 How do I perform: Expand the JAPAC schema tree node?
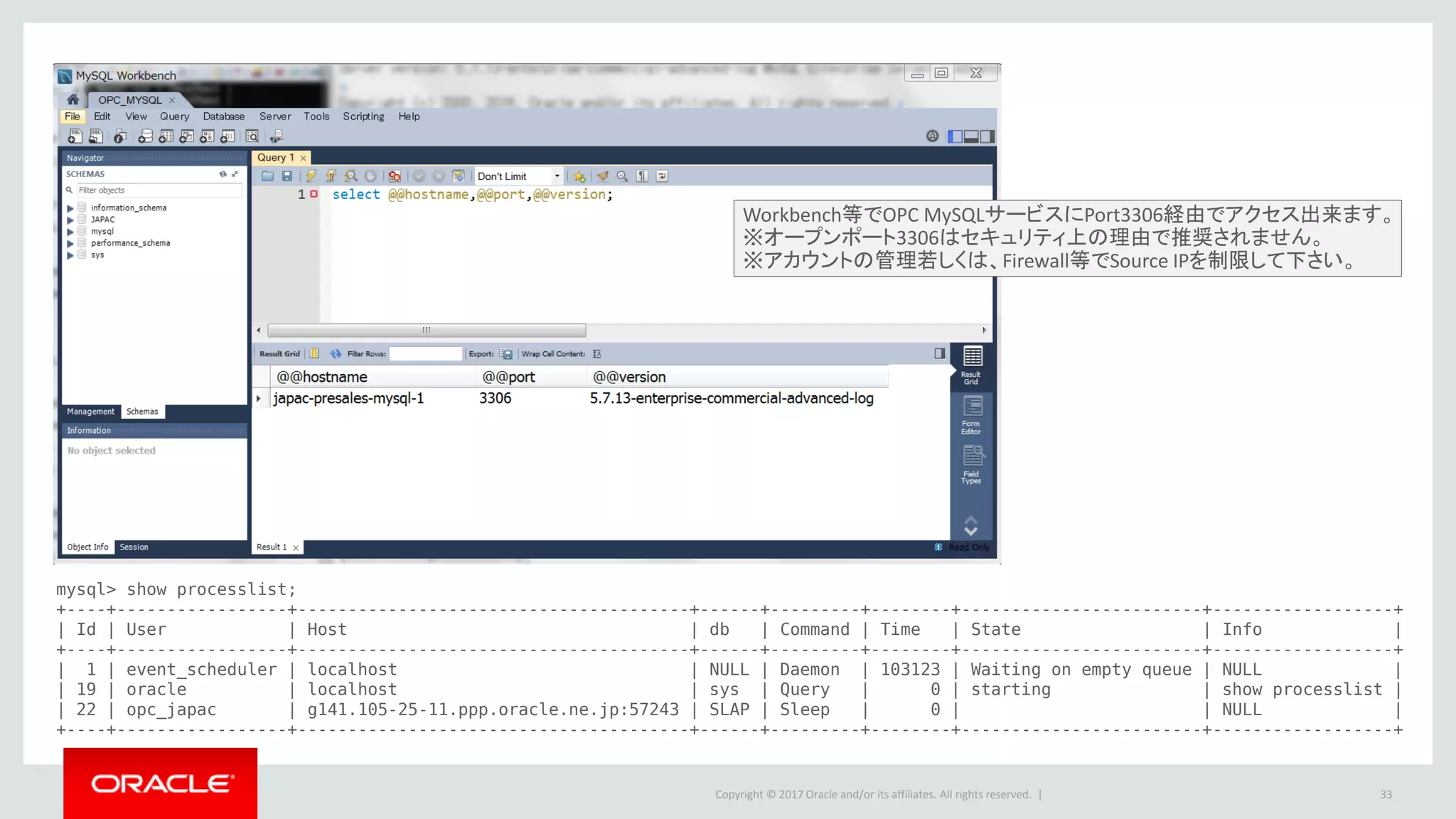(70, 220)
